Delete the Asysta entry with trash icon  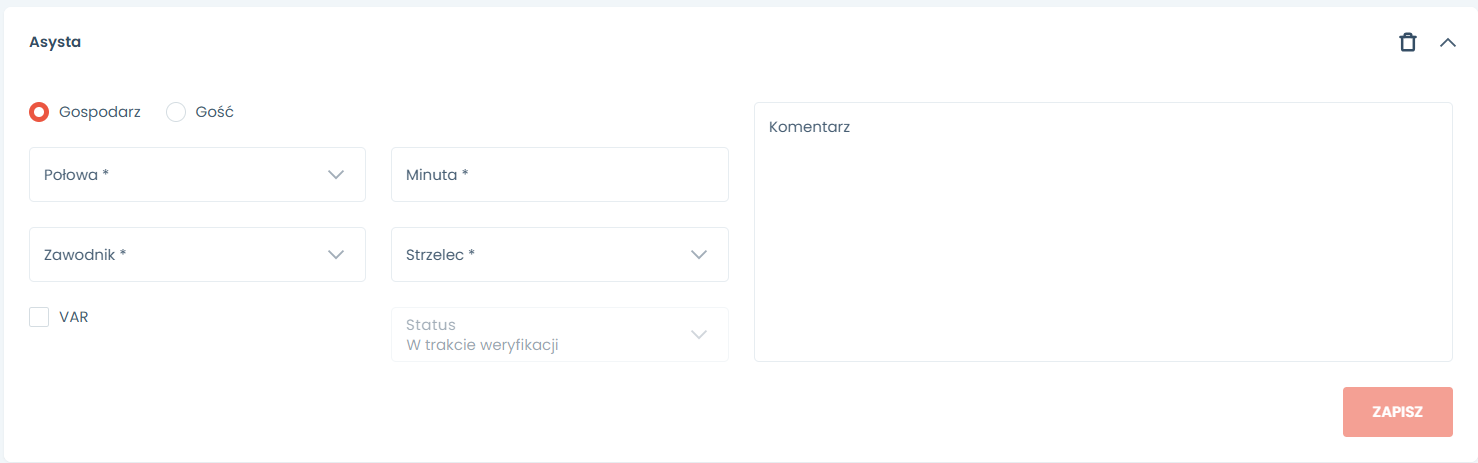1407,42
